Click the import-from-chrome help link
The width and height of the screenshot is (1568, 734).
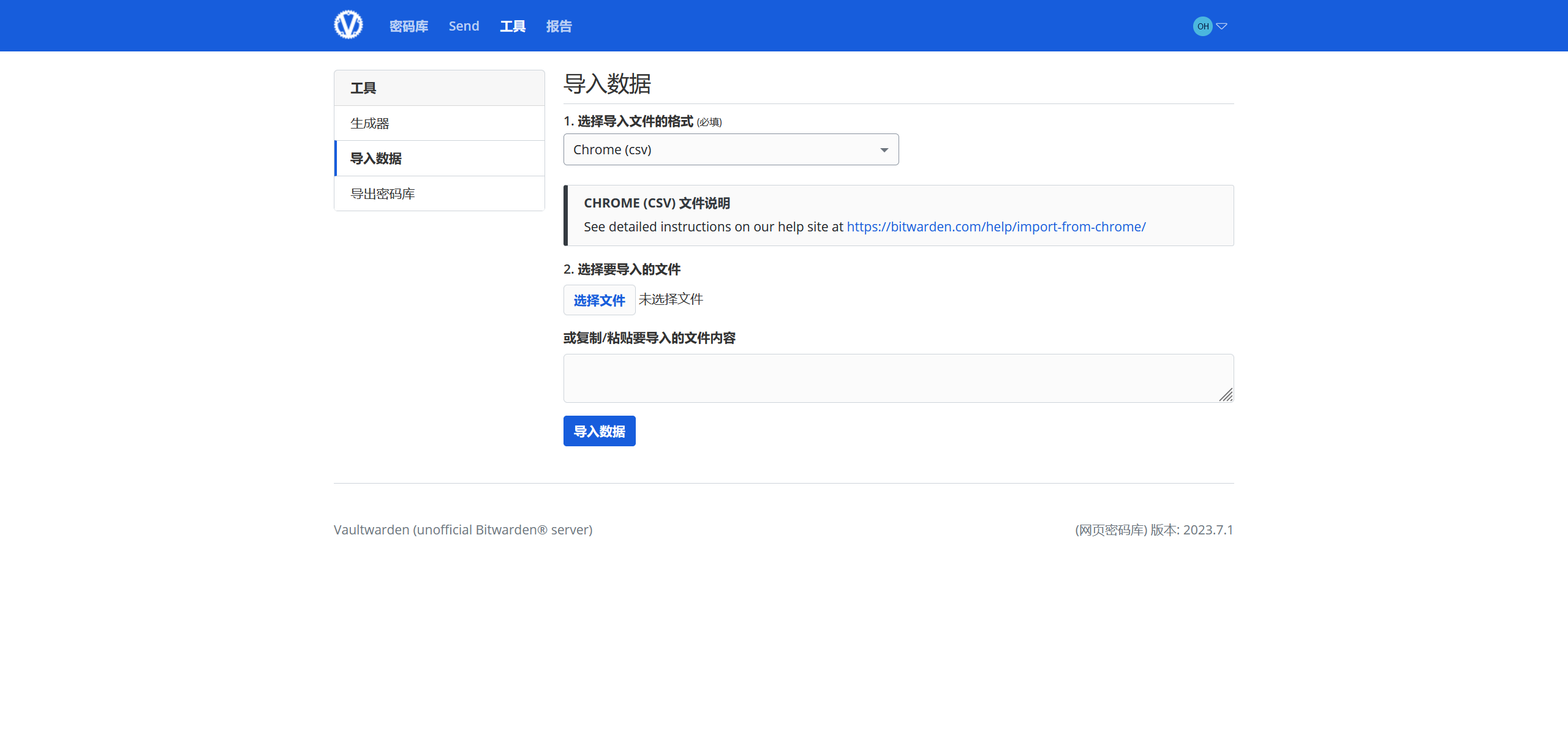(x=996, y=226)
